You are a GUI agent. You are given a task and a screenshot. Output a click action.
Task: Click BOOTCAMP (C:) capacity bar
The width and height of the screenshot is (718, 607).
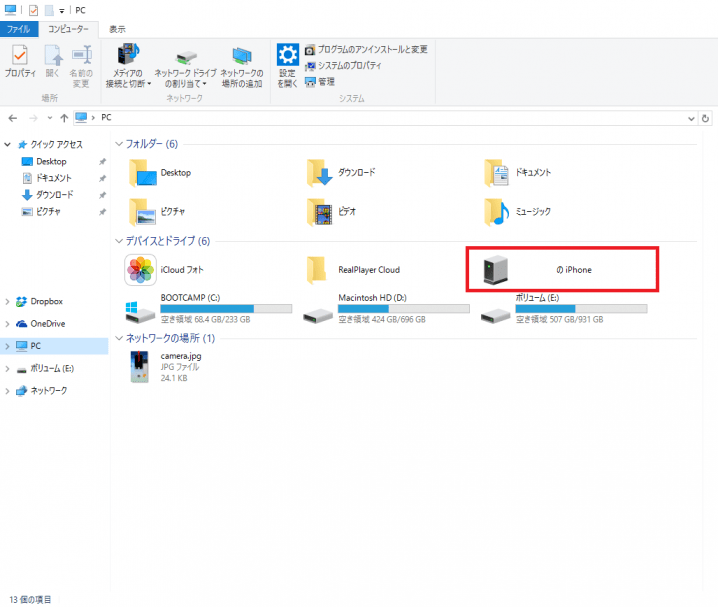tap(226, 309)
